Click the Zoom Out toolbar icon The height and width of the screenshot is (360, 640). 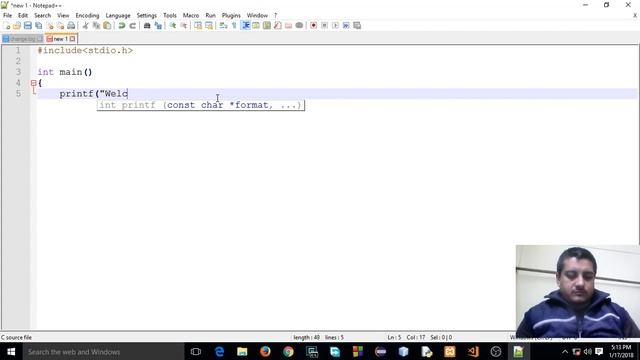click(184, 26)
